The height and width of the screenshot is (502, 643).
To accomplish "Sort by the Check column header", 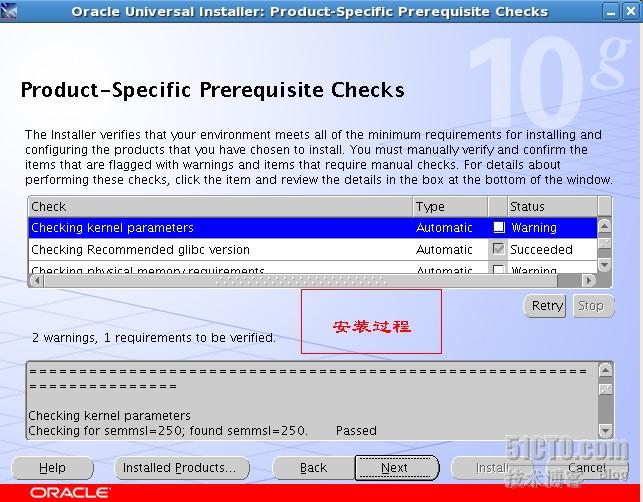I will (x=221, y=206).
